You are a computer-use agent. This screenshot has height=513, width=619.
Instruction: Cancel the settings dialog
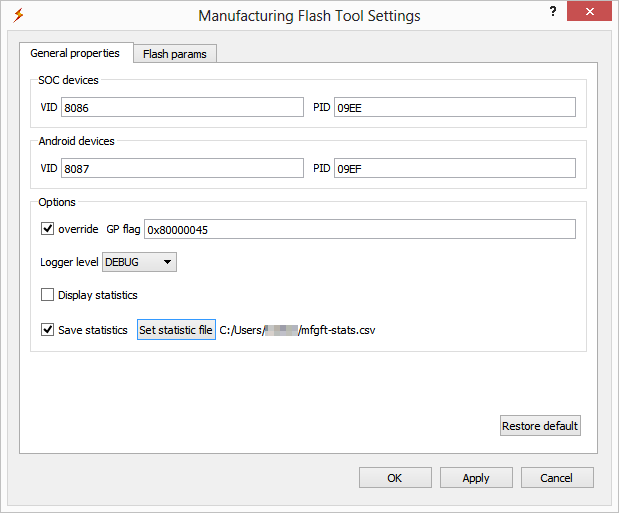[x=557, y=478]
